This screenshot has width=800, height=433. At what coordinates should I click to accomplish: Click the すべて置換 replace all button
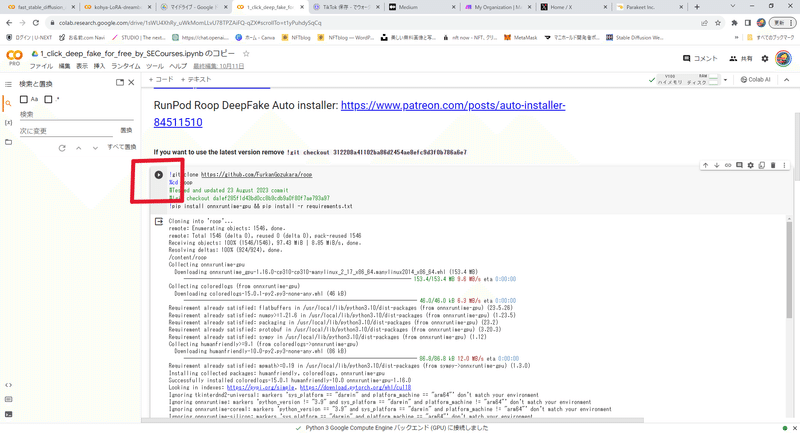coord(121,147)
